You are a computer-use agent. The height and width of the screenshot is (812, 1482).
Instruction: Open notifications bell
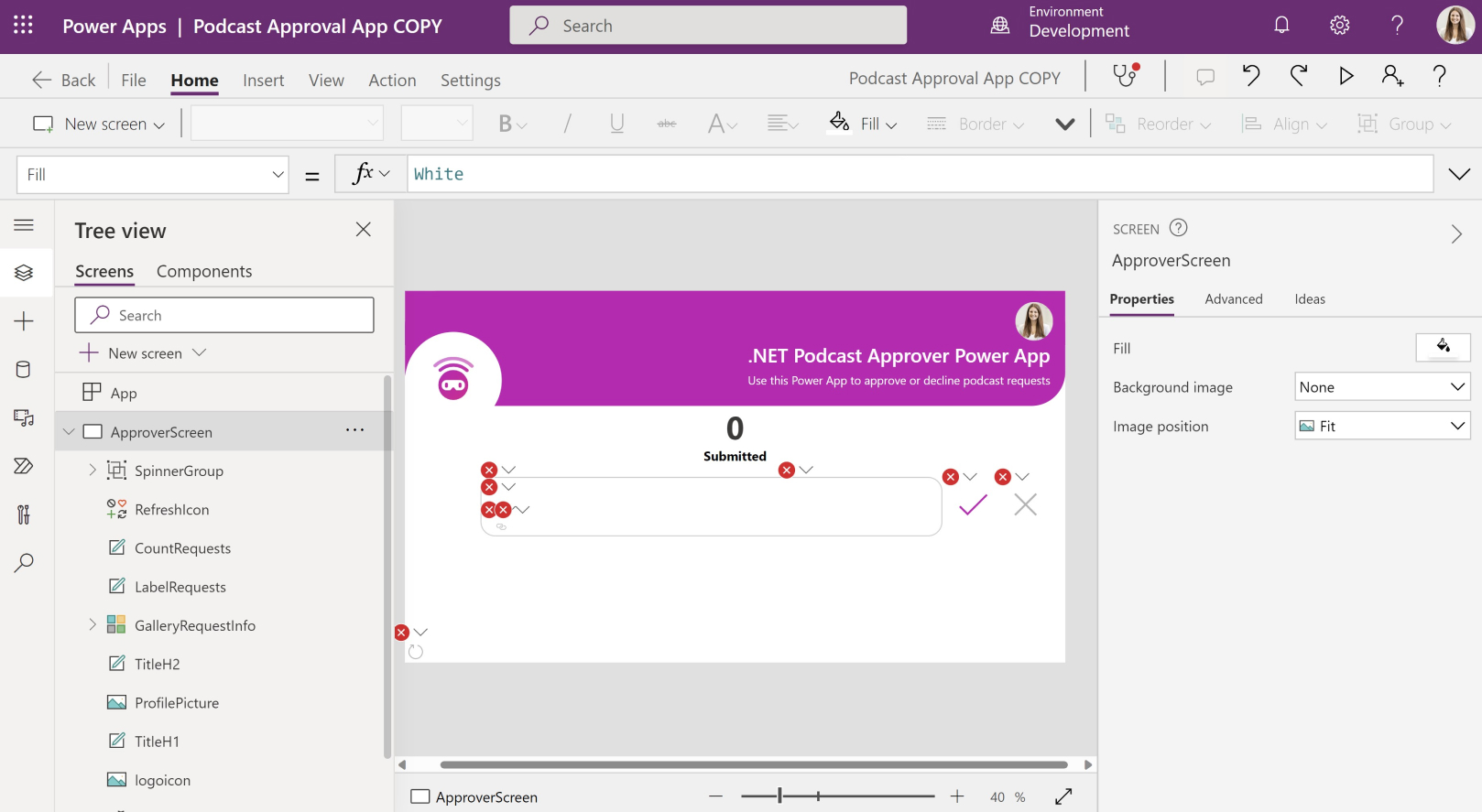pos(1281,26)
